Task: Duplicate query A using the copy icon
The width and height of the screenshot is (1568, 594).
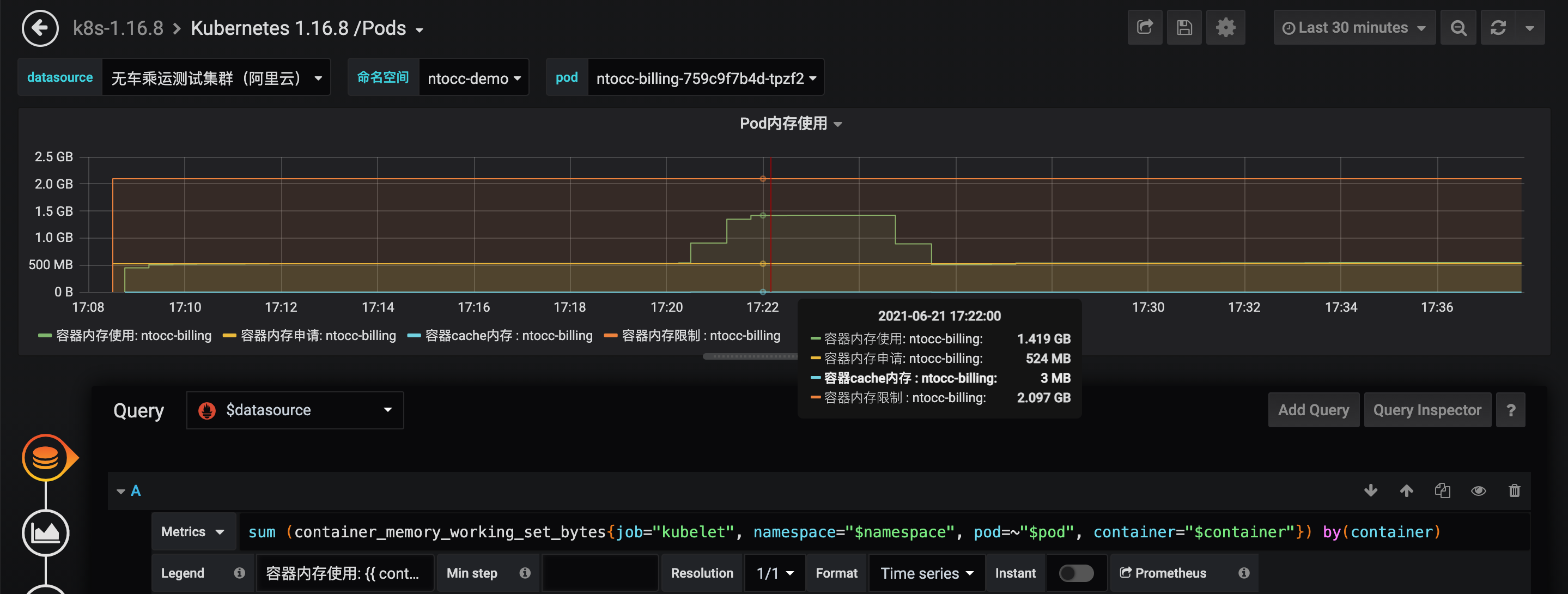Action: (x=1443, y=490)
